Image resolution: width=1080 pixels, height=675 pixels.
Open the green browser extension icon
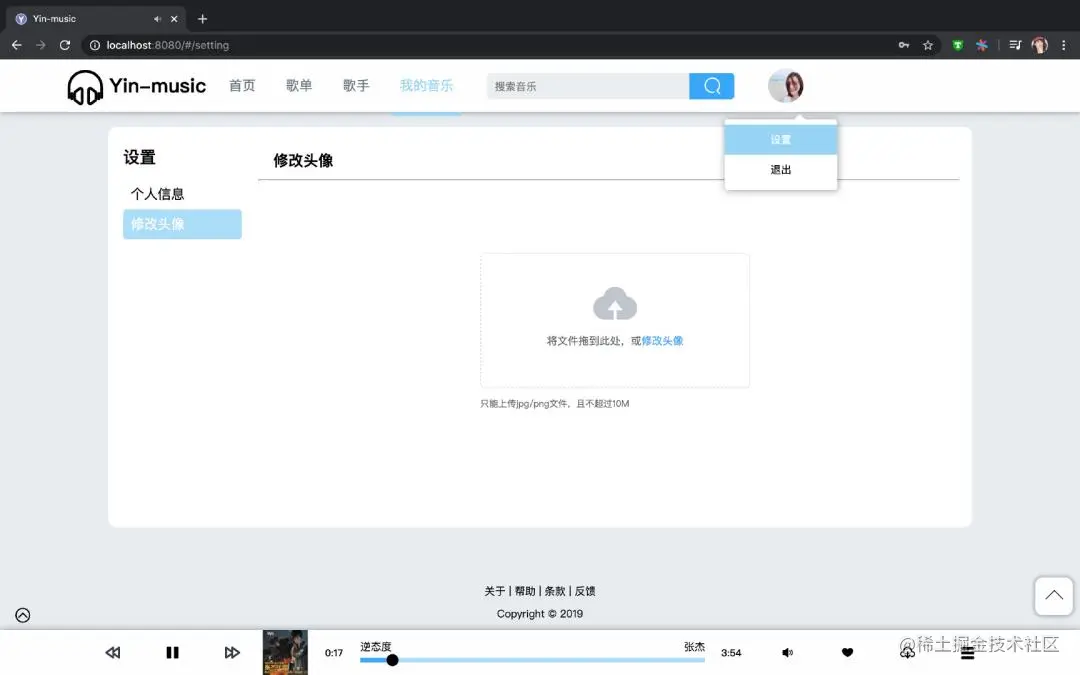click(x=957, y=45)
